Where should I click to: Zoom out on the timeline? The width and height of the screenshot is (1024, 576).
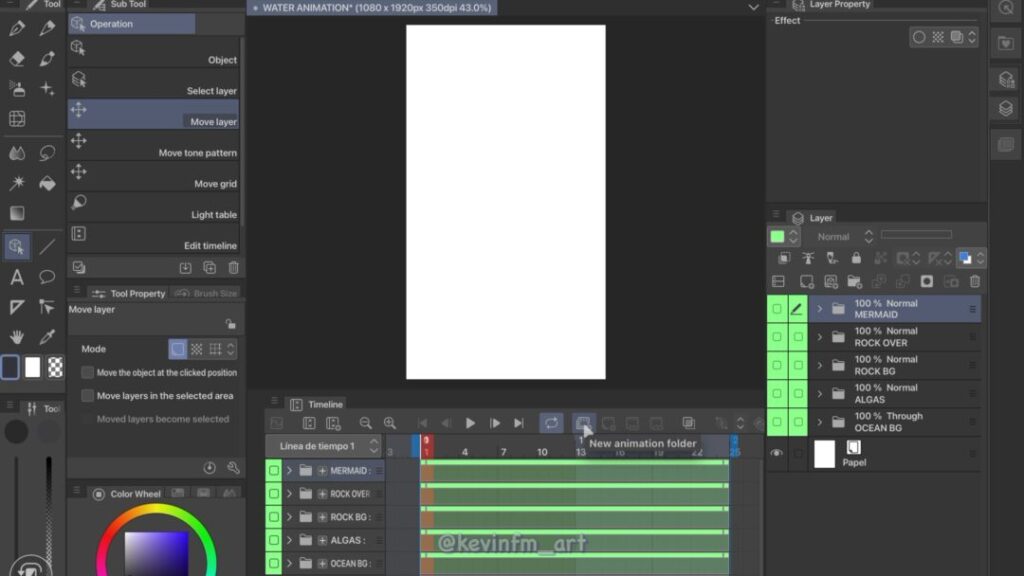[366, 423]
